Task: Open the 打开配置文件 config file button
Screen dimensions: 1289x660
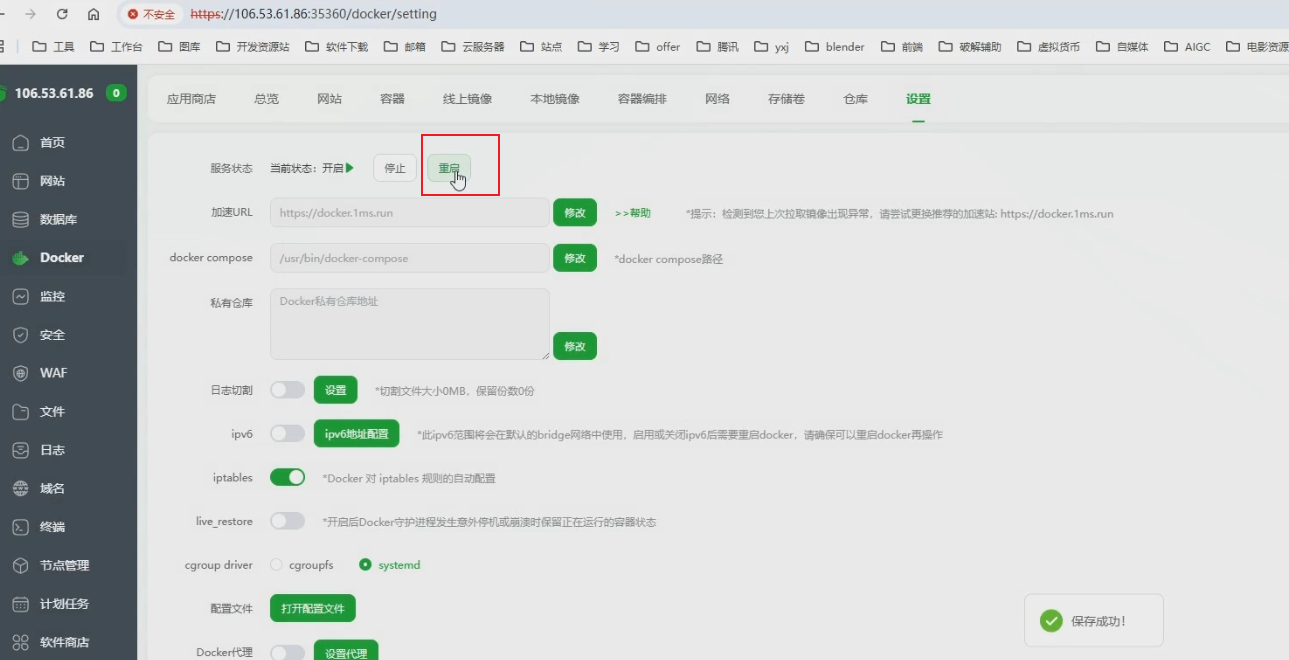Action: 313,608
